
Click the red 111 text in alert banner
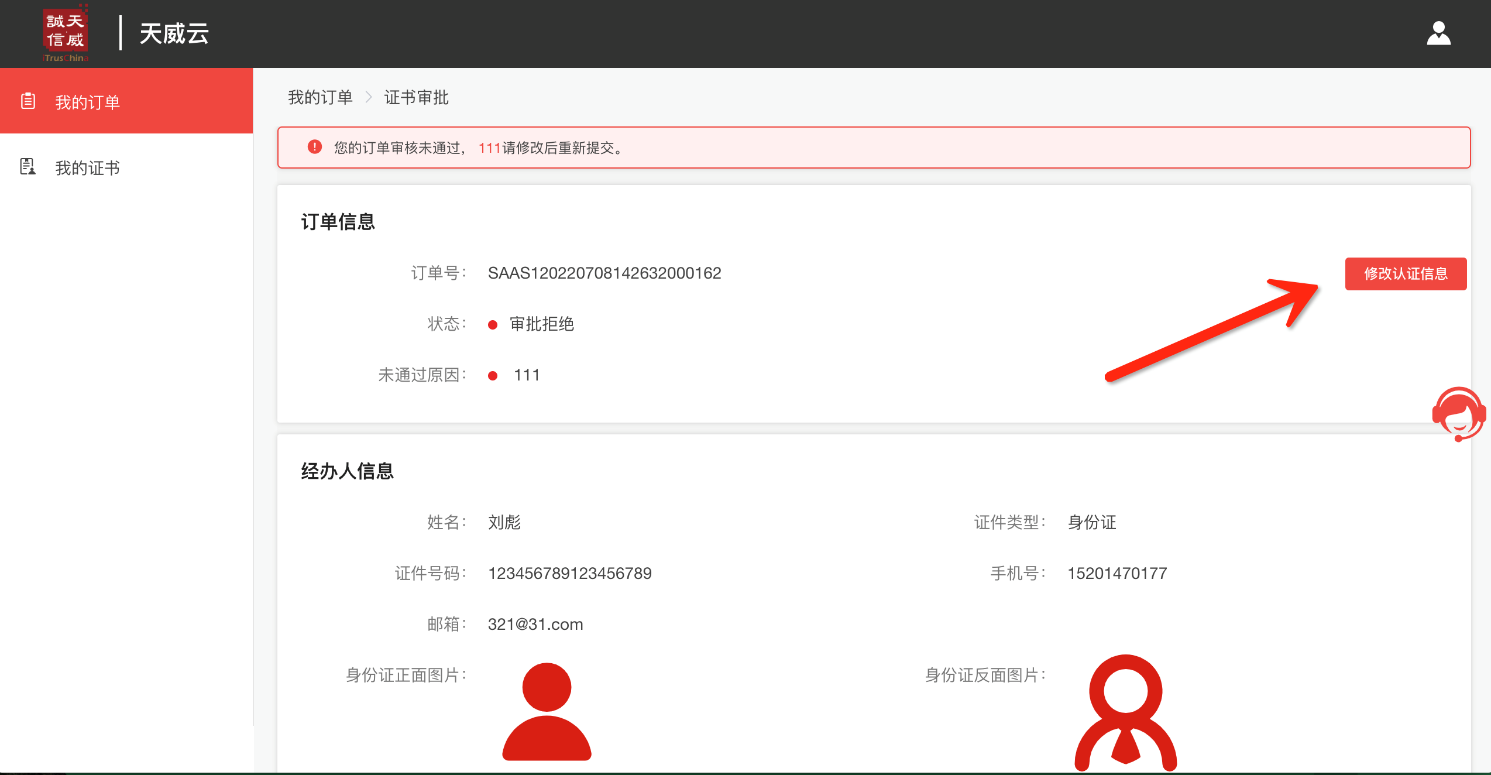pos(489,148)
